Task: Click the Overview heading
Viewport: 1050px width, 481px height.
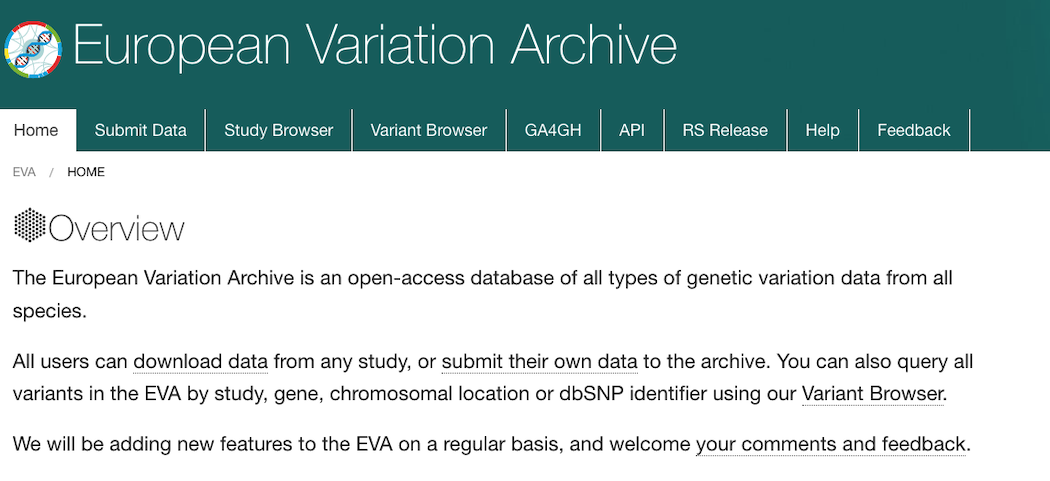Action: pyautogui.click(x=117, y=229)
